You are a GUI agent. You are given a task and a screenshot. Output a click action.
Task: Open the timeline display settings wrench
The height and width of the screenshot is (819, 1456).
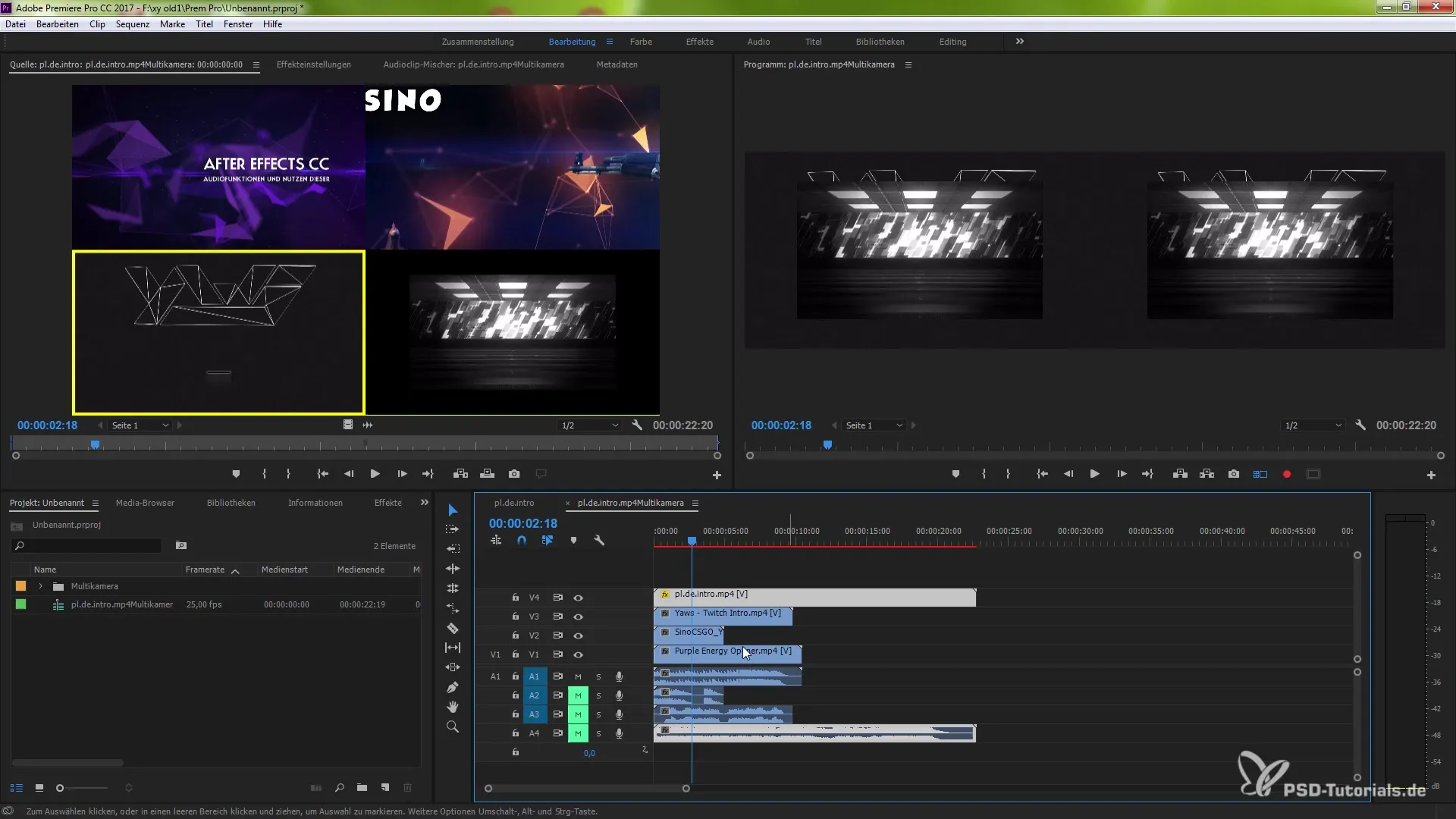pyautogui.click(x=599, y=541)
